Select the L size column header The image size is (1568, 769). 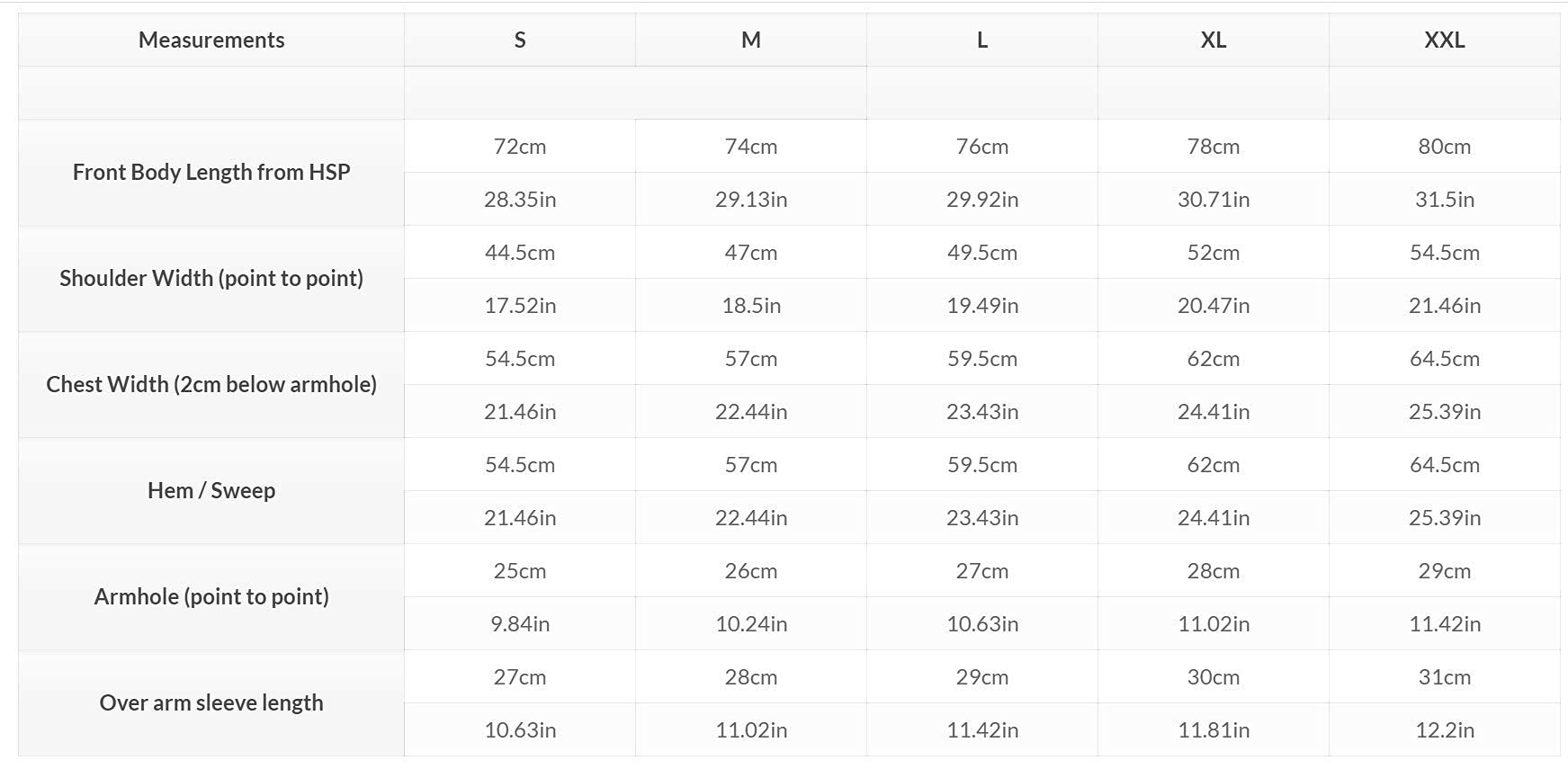[x=982, y=40]
